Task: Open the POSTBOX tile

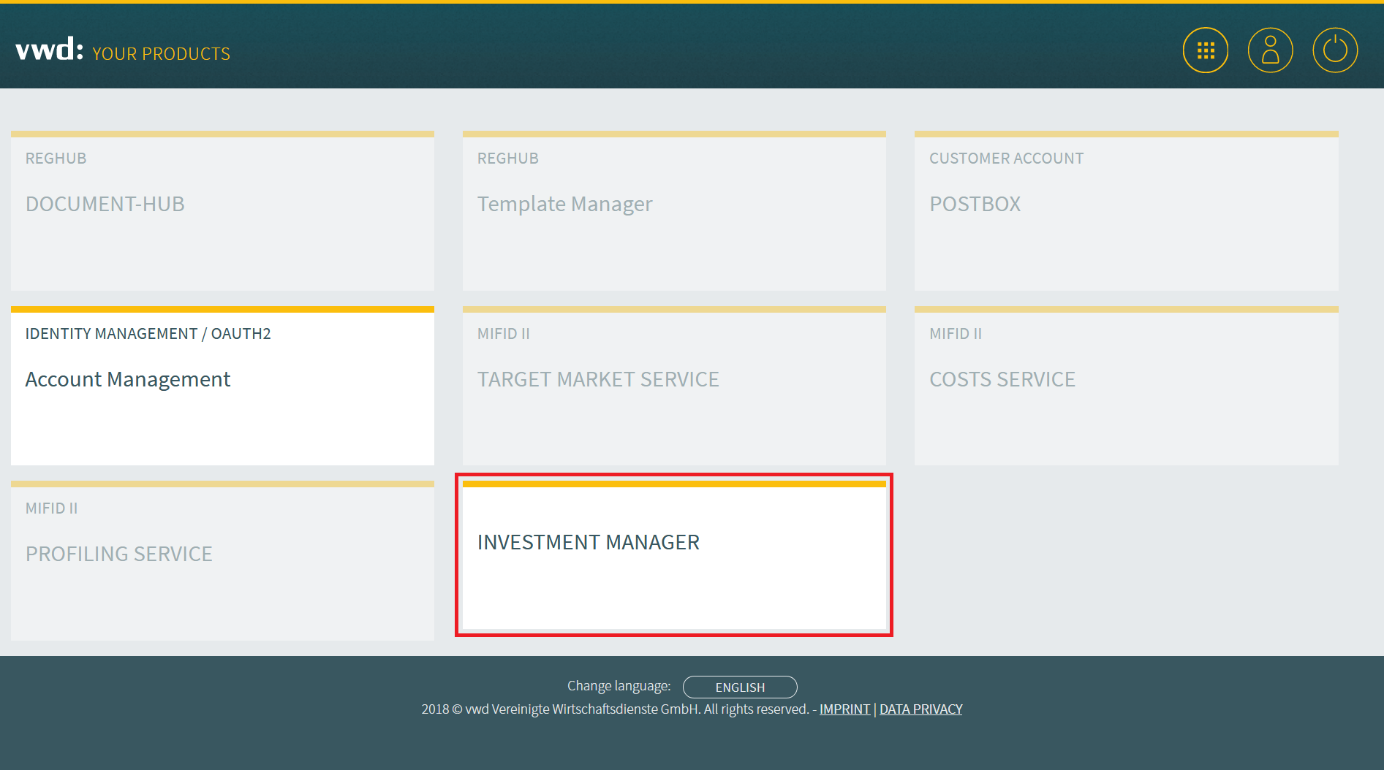Action: pyautogui.click(x=1125, y=212)
